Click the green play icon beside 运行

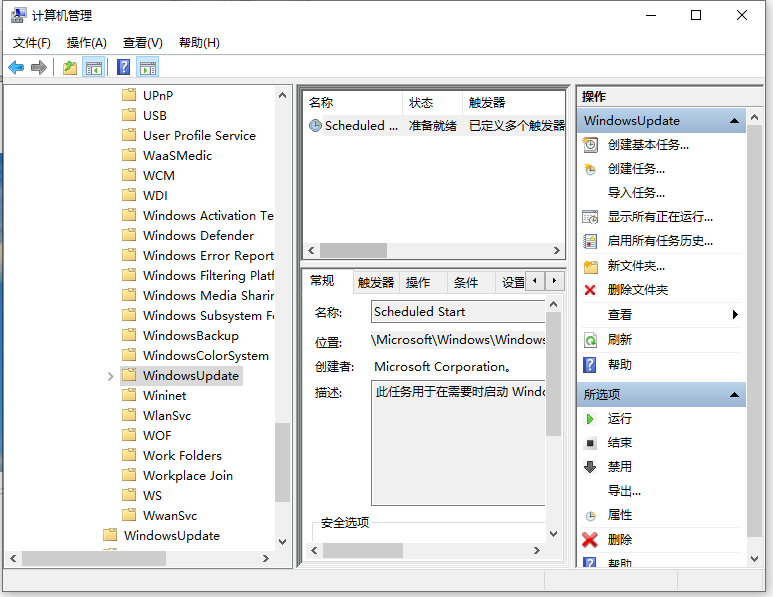click(590, 419)
